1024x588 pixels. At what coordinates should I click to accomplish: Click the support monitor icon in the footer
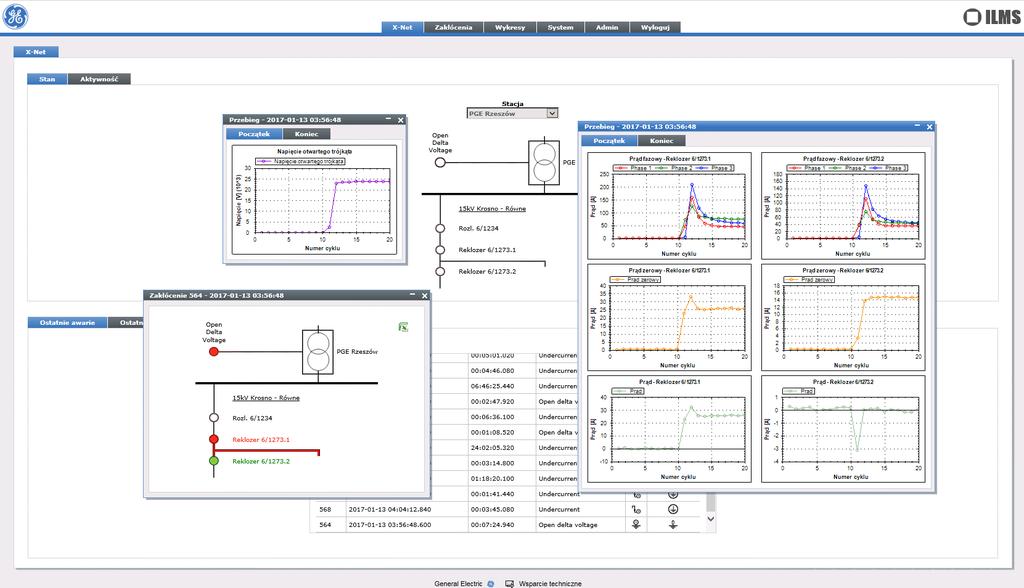point(509,583)
